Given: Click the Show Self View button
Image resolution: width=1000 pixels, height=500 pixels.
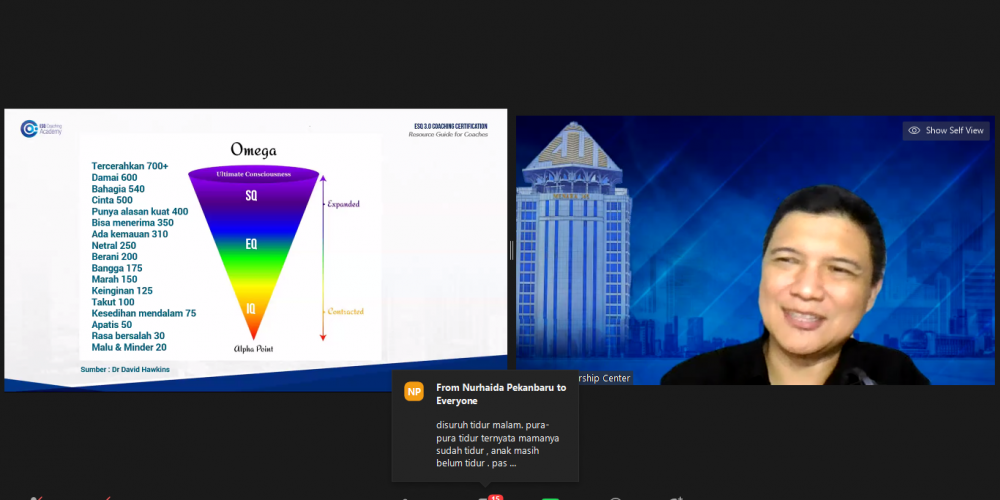Looking at the screenshot, I should pos(946,130).
